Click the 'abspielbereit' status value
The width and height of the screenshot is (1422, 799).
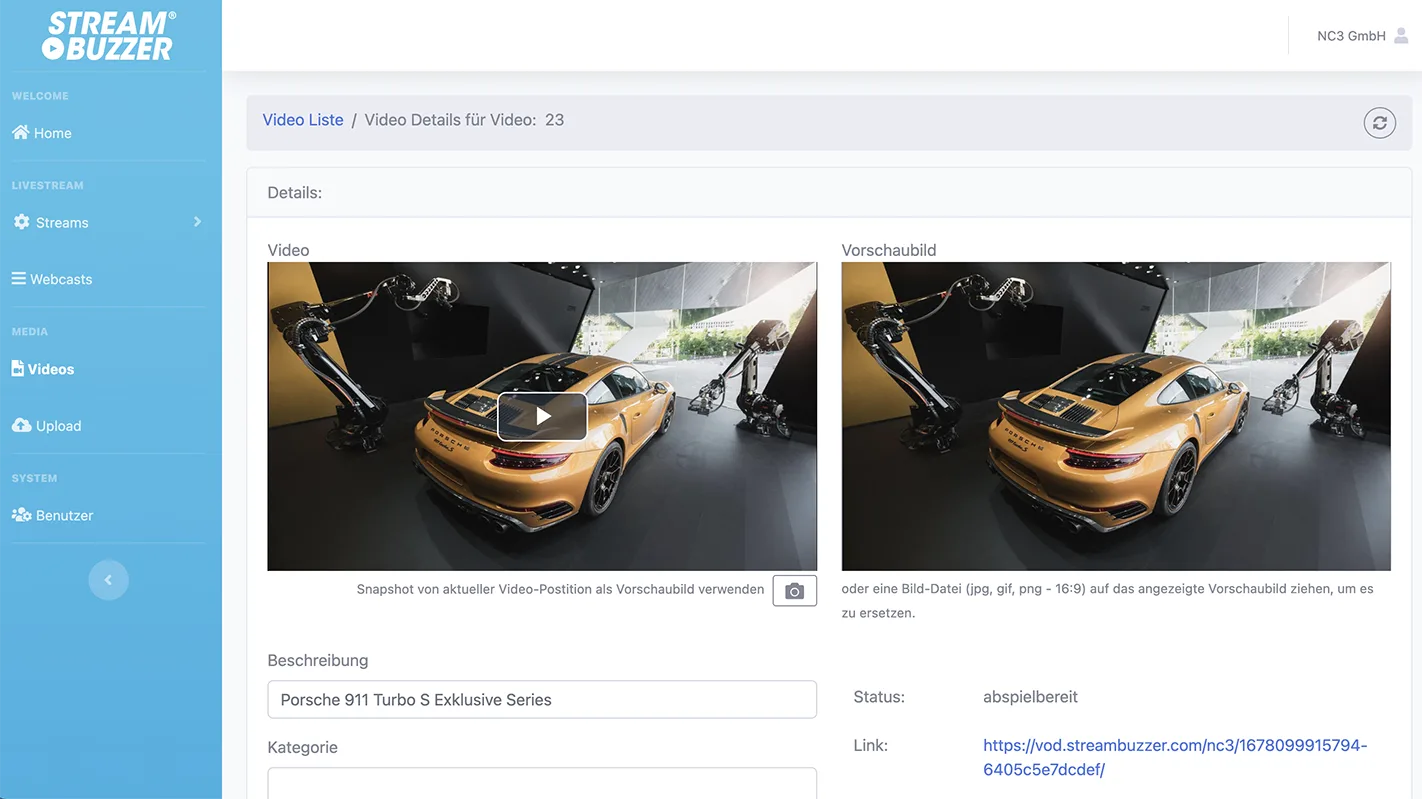click(1030, 697)
